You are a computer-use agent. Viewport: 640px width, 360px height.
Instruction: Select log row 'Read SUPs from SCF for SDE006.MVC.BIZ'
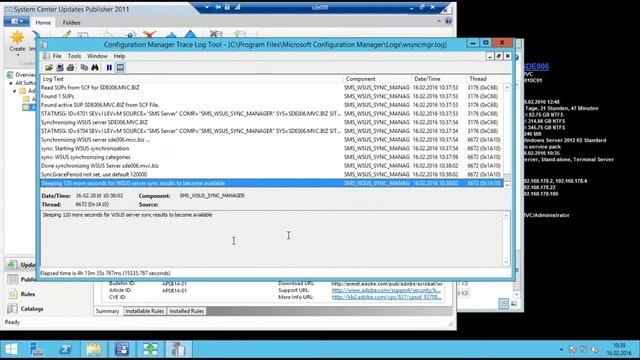click(271, 88)
